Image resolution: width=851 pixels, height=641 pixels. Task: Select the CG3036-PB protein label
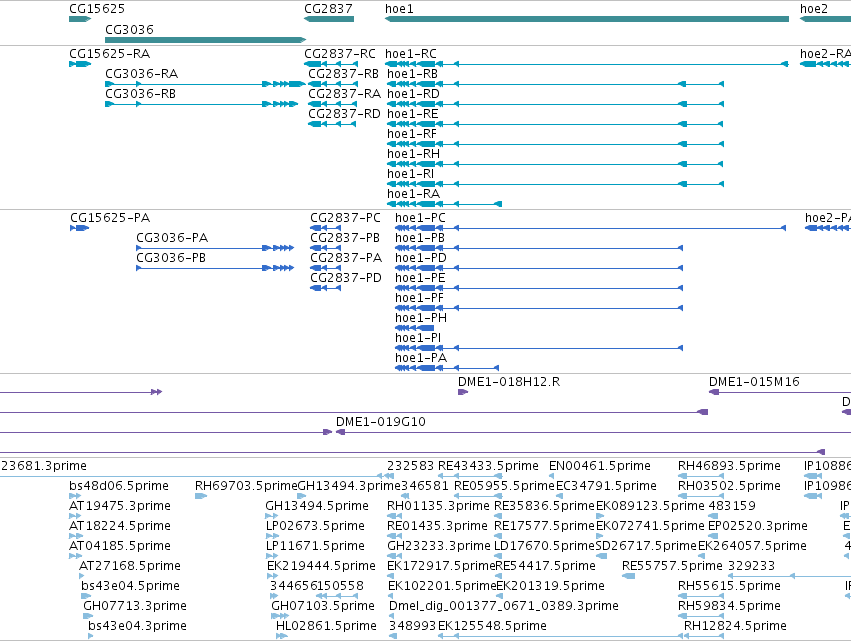click(x=171, y=258)
